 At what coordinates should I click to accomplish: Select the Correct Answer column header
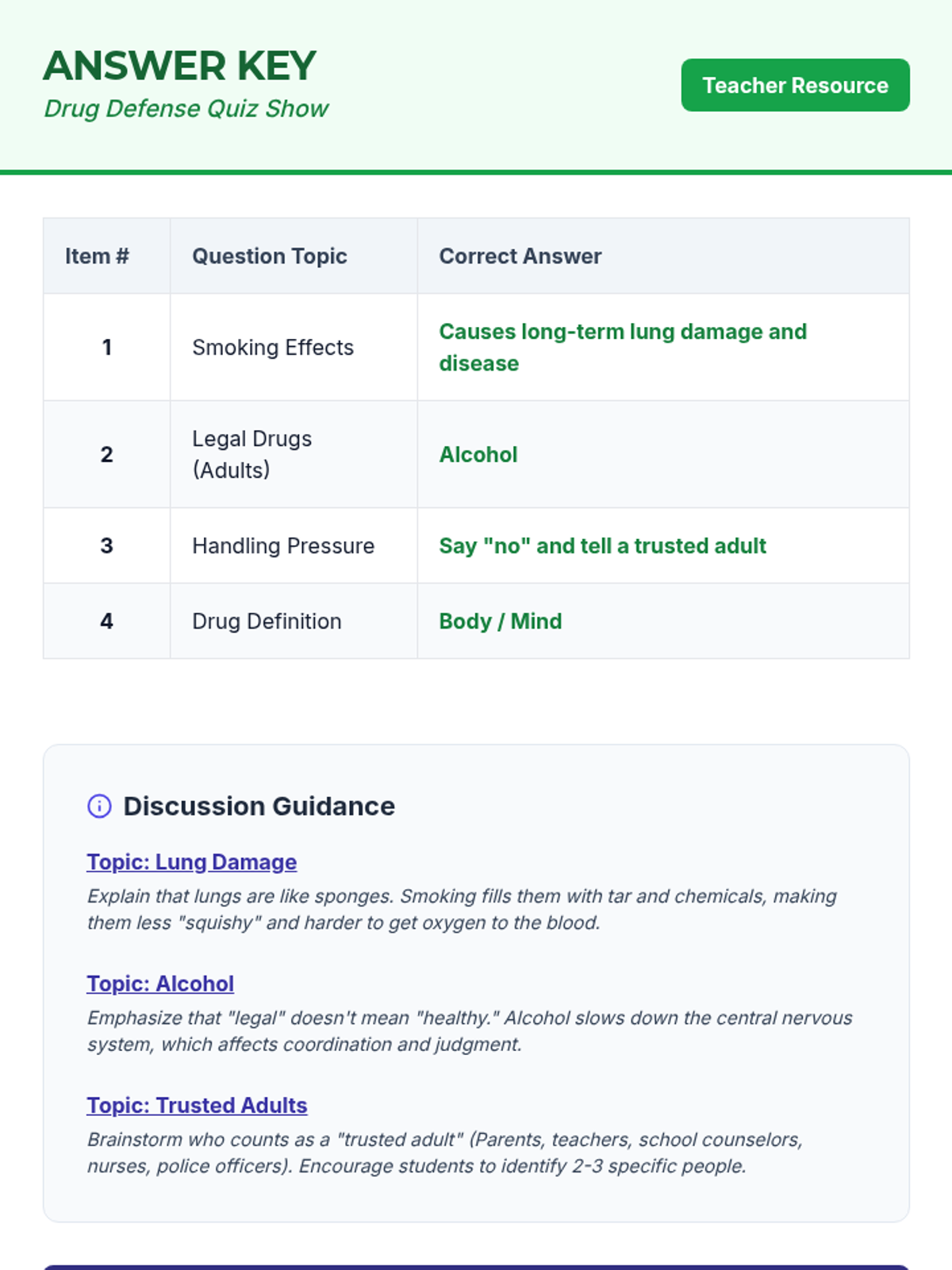pyautogui.click(x=520, y=256)
